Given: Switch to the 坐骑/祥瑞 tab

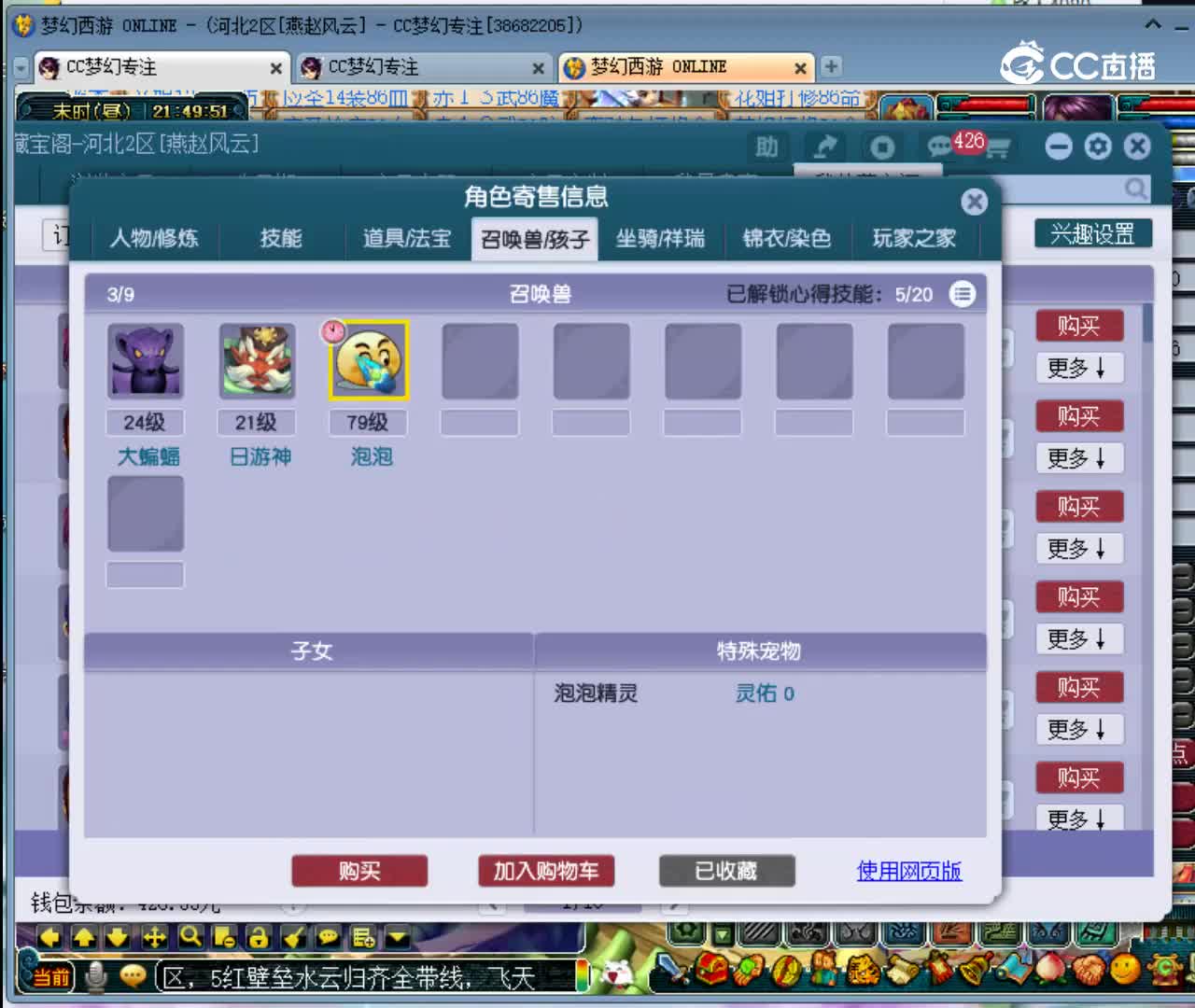Looking at the screenshot, I should pyautogui.click(x=660, y=239).
